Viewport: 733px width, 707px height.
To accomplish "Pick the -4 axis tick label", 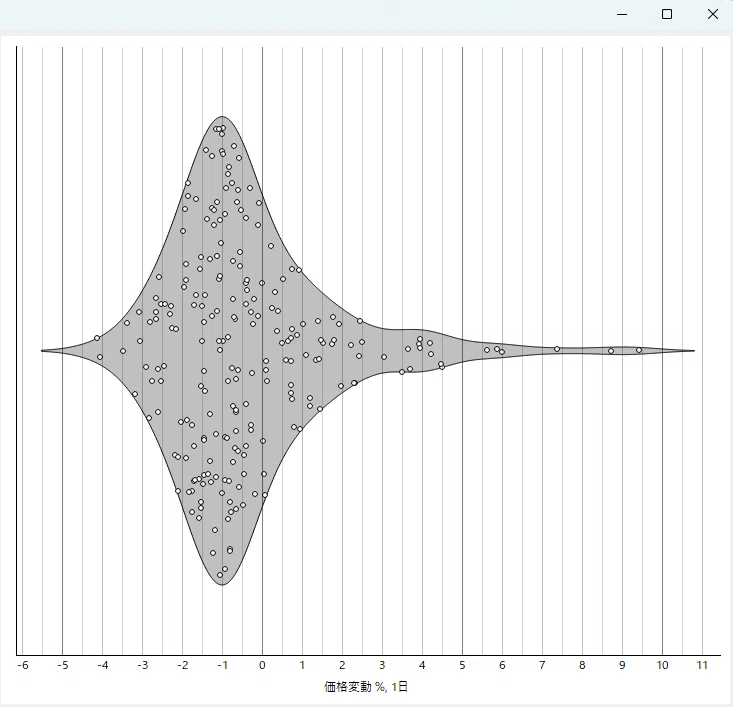I will [102, 665].
